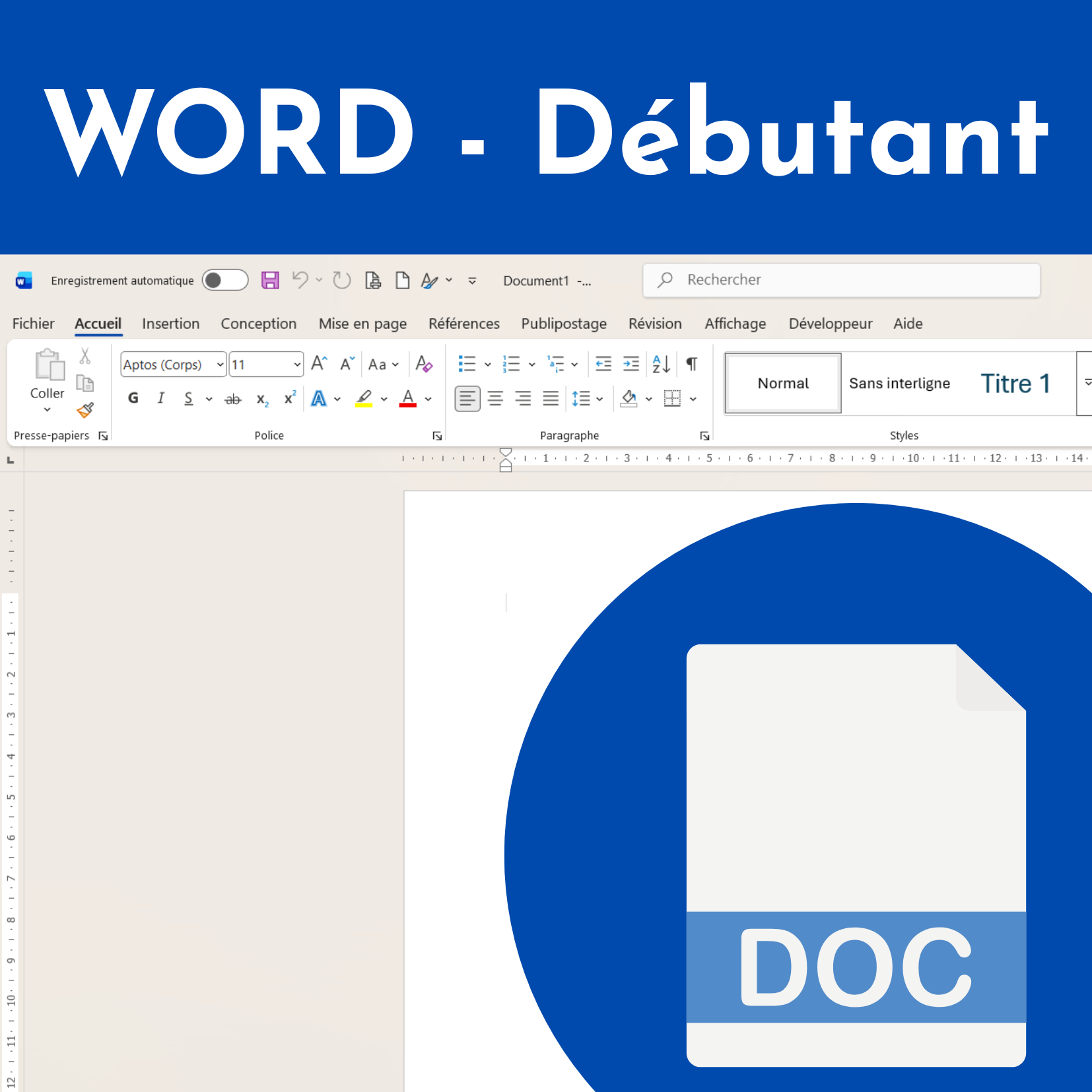
Task: Open the font size 11 dropdown
Action: click(297, 364)
